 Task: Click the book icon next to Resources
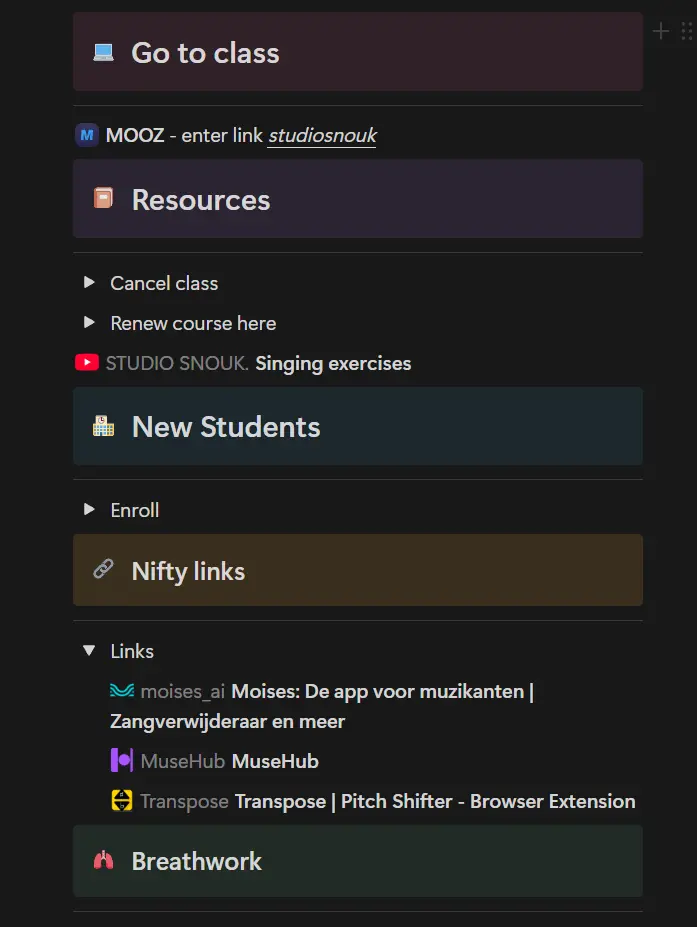tap(103, 199)
